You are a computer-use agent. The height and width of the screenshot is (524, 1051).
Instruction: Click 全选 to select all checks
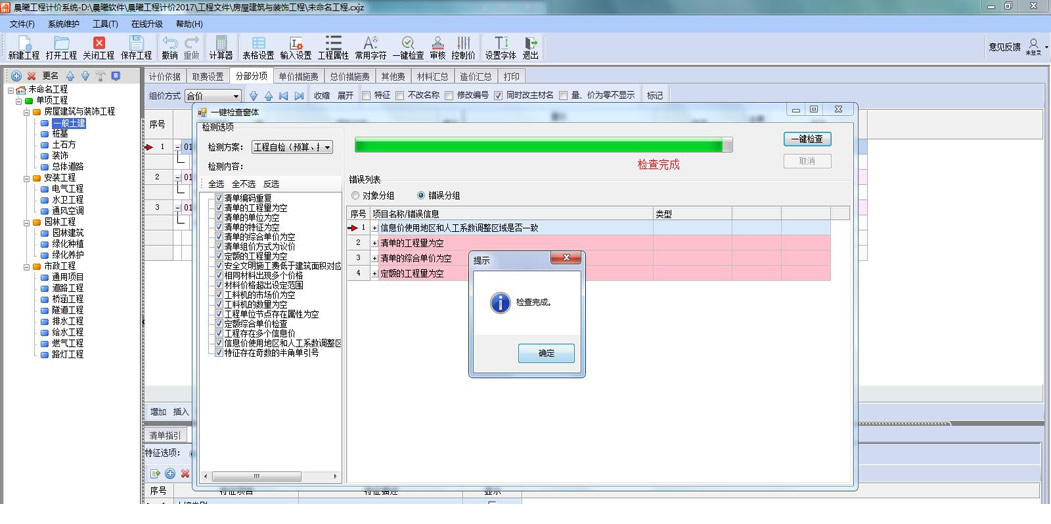coord(216,184)
